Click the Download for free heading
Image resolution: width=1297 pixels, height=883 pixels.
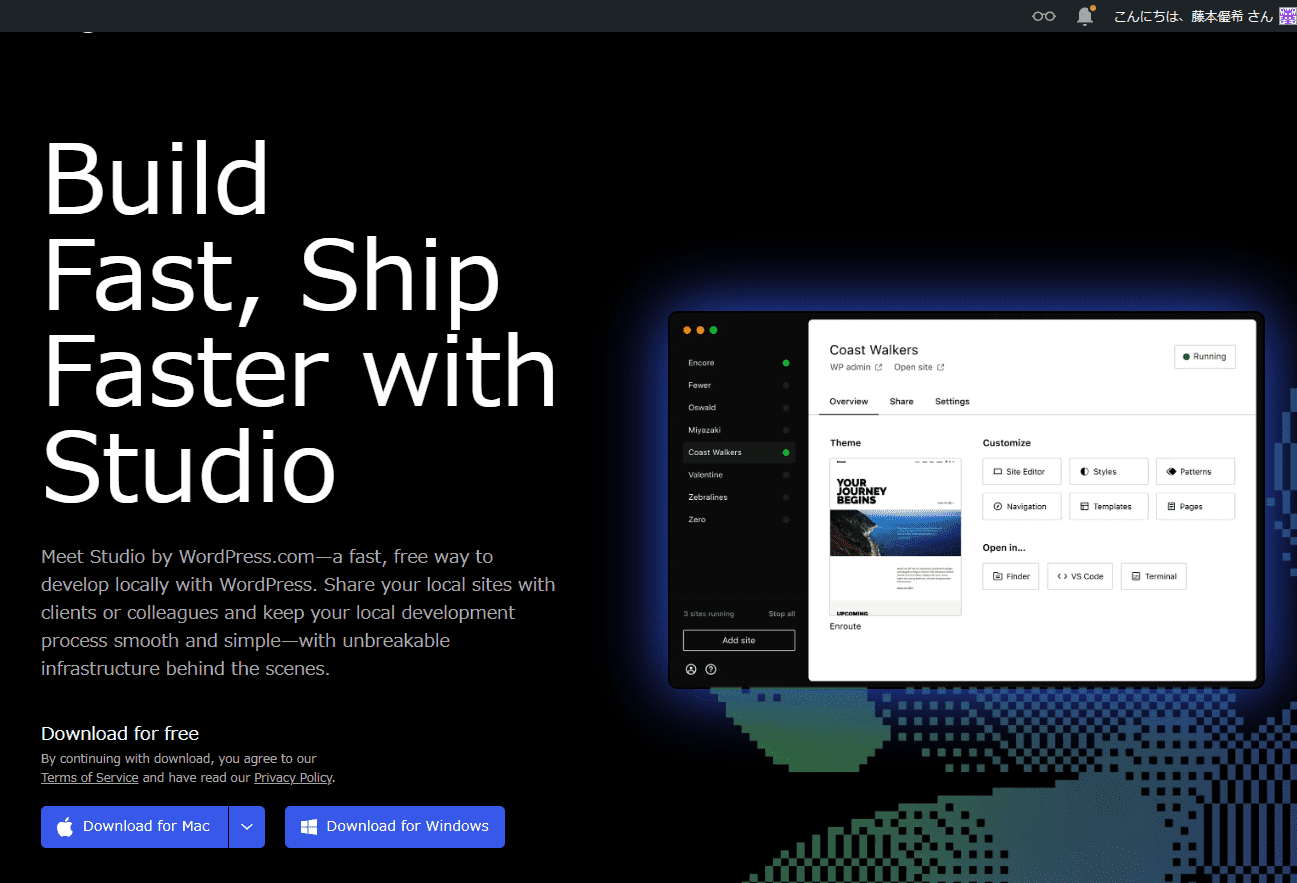pos(120,733)
